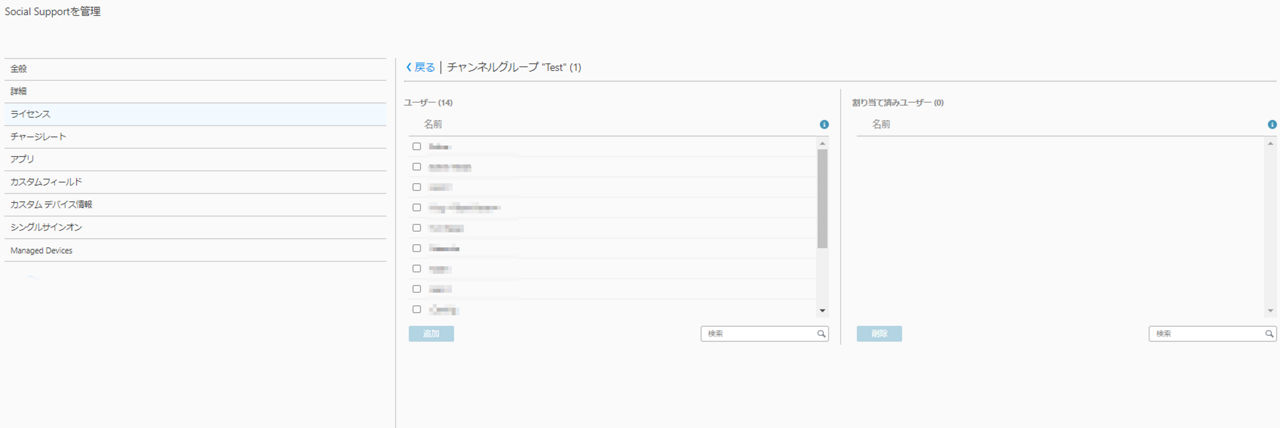Click the 割り当て済みユーザー (0) label

click(x=898, y=103)
